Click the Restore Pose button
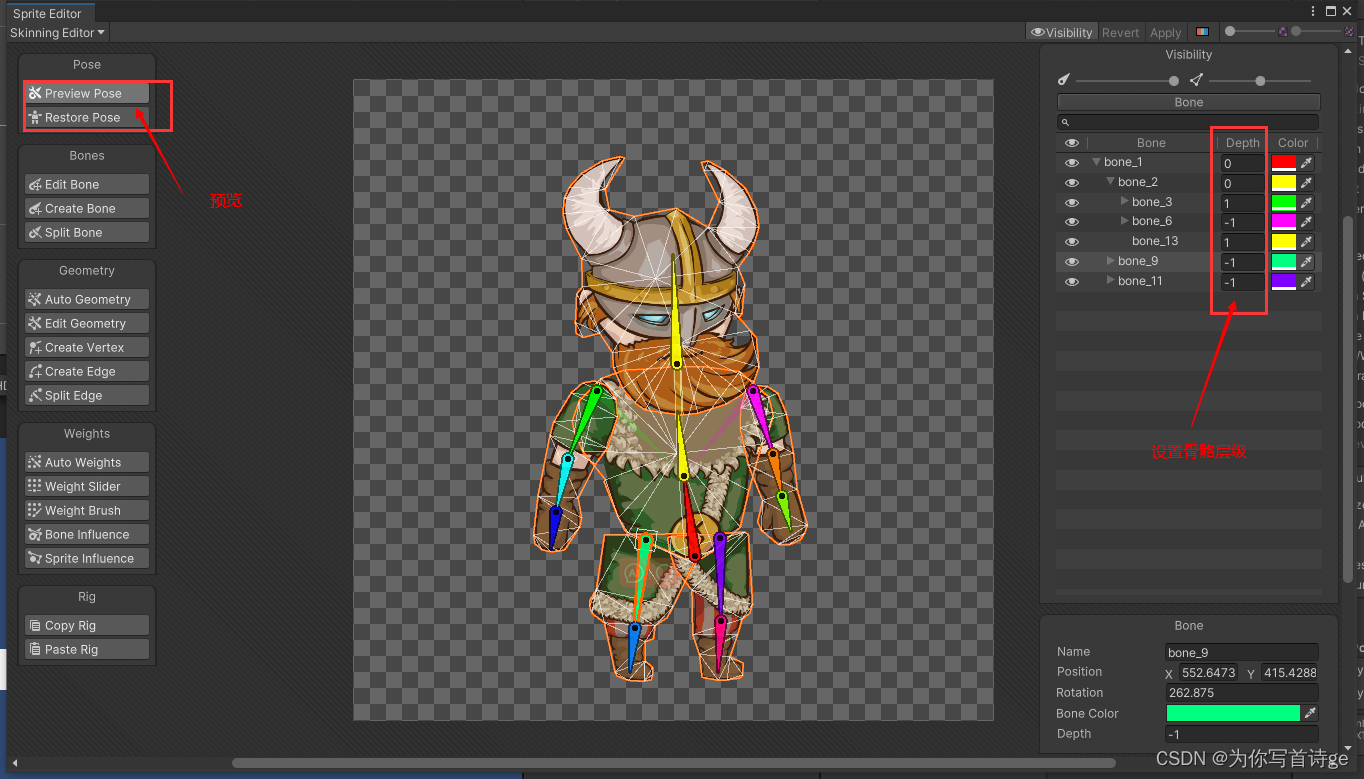Viewport: 1364px width, 779px height. [87, 117]
